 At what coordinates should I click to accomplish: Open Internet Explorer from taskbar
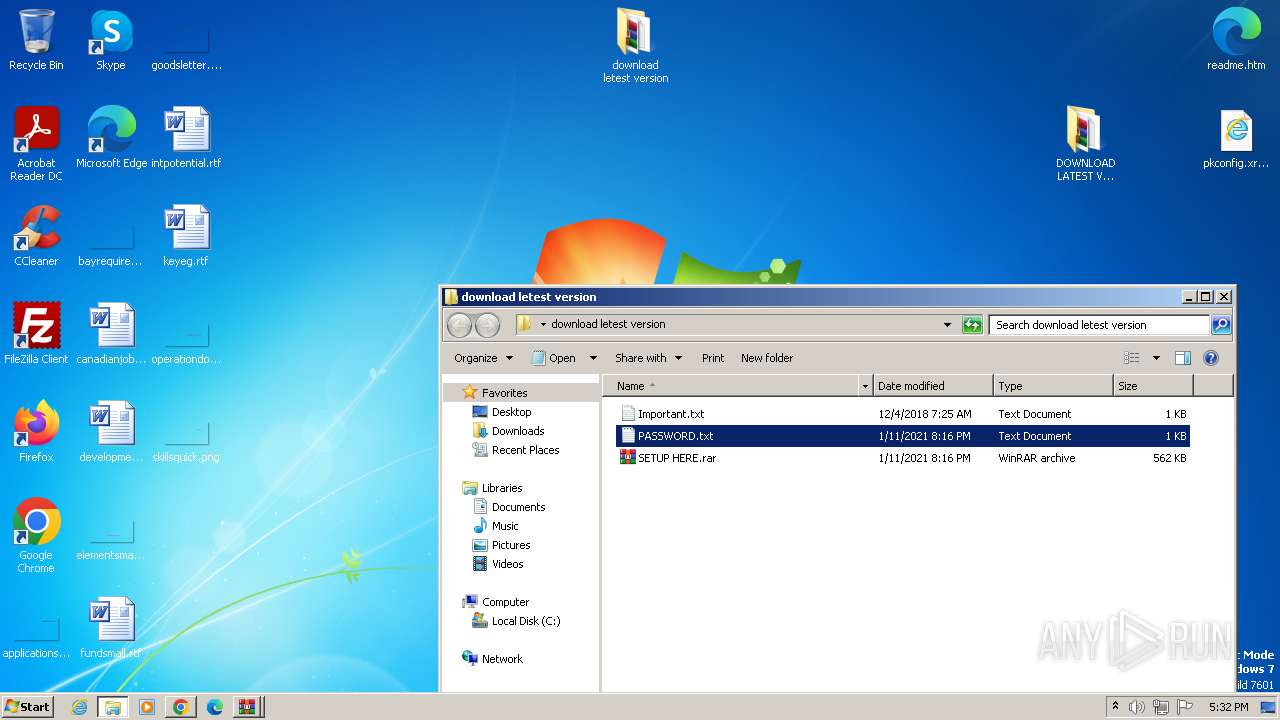coord(80,707)
